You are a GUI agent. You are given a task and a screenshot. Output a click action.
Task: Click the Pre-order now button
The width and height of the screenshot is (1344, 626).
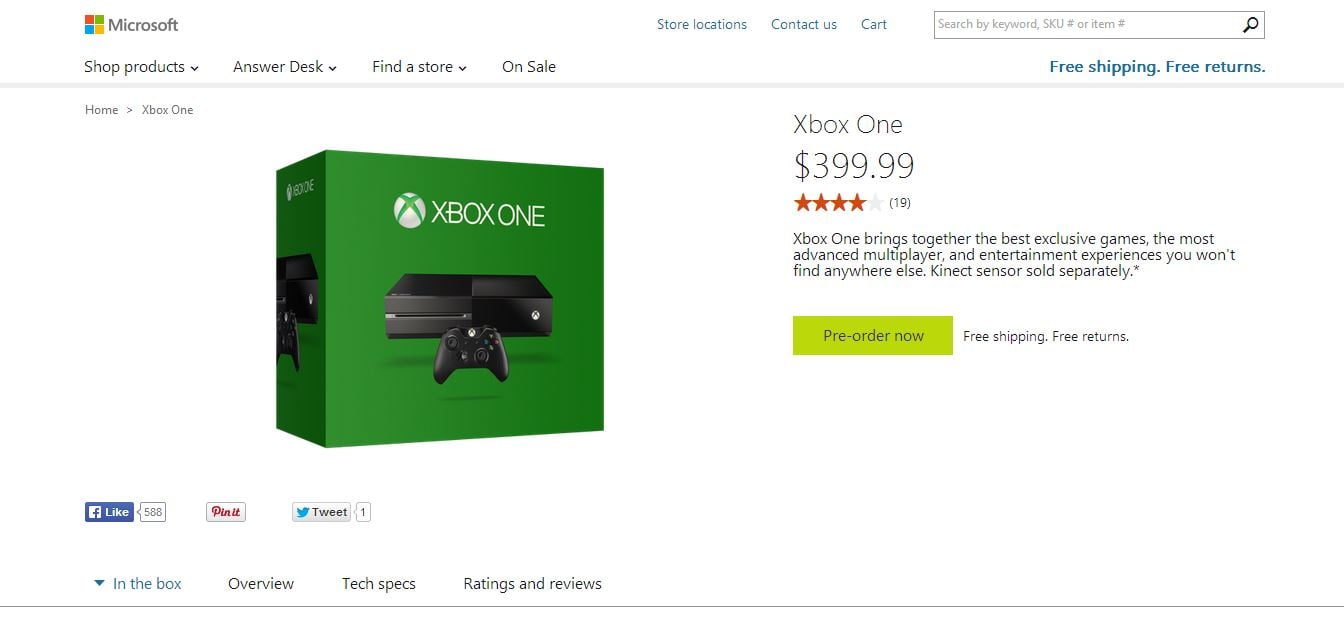point(873,336)
